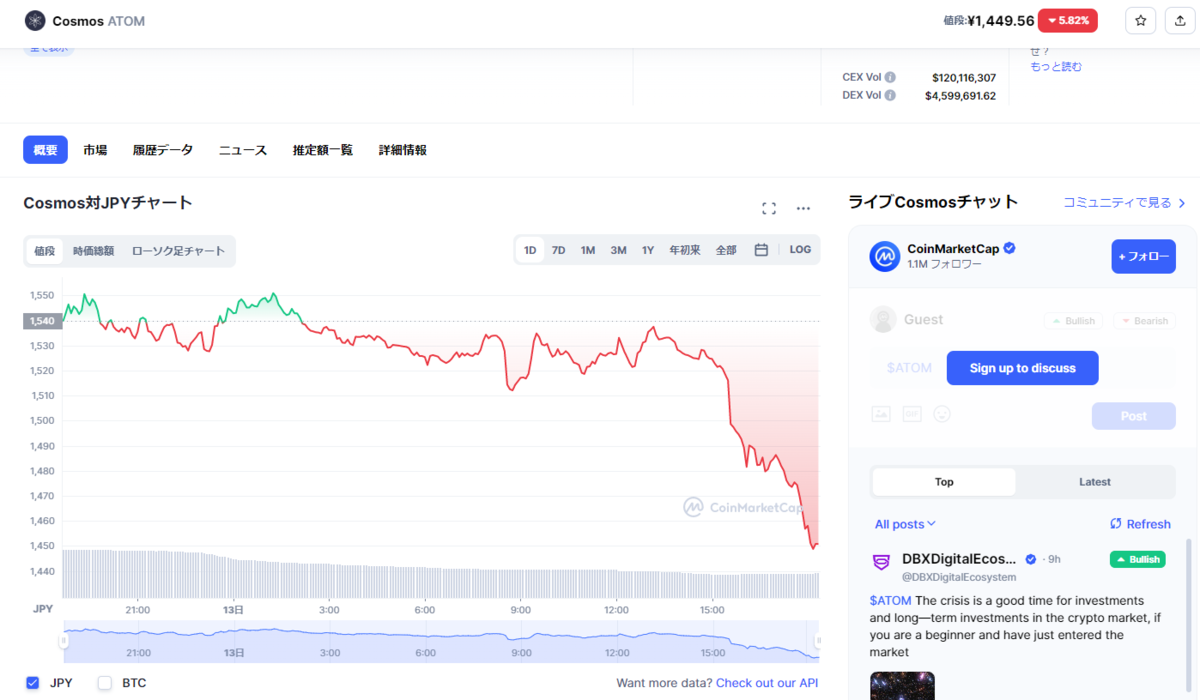Screen dimensions: 1200x700
Task: Open the ニュース tab
Action: 243,150
